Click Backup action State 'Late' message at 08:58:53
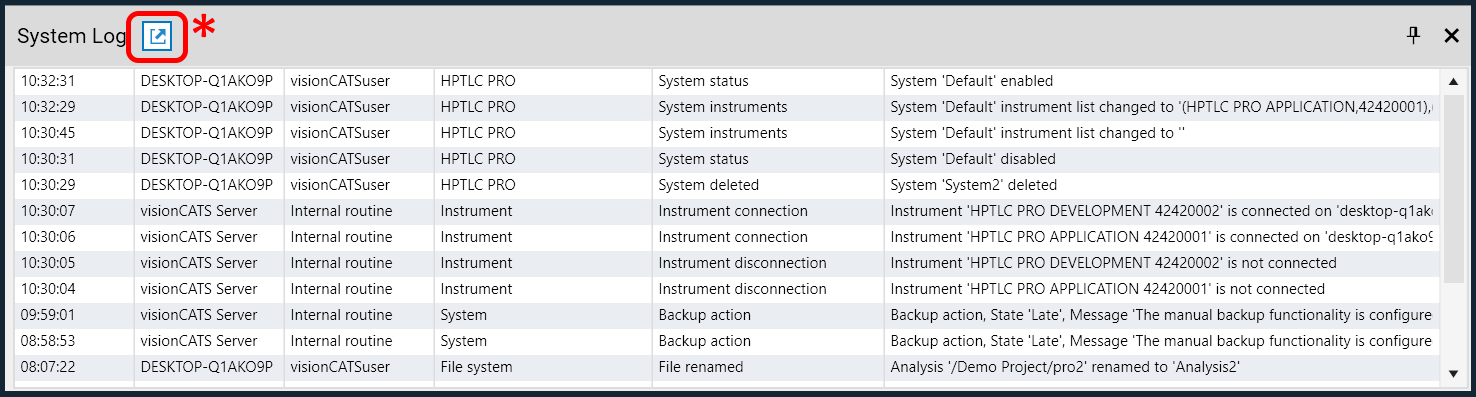This screenshot has width=1476, height=397. pyautogui.click(x=1163, y=341)
